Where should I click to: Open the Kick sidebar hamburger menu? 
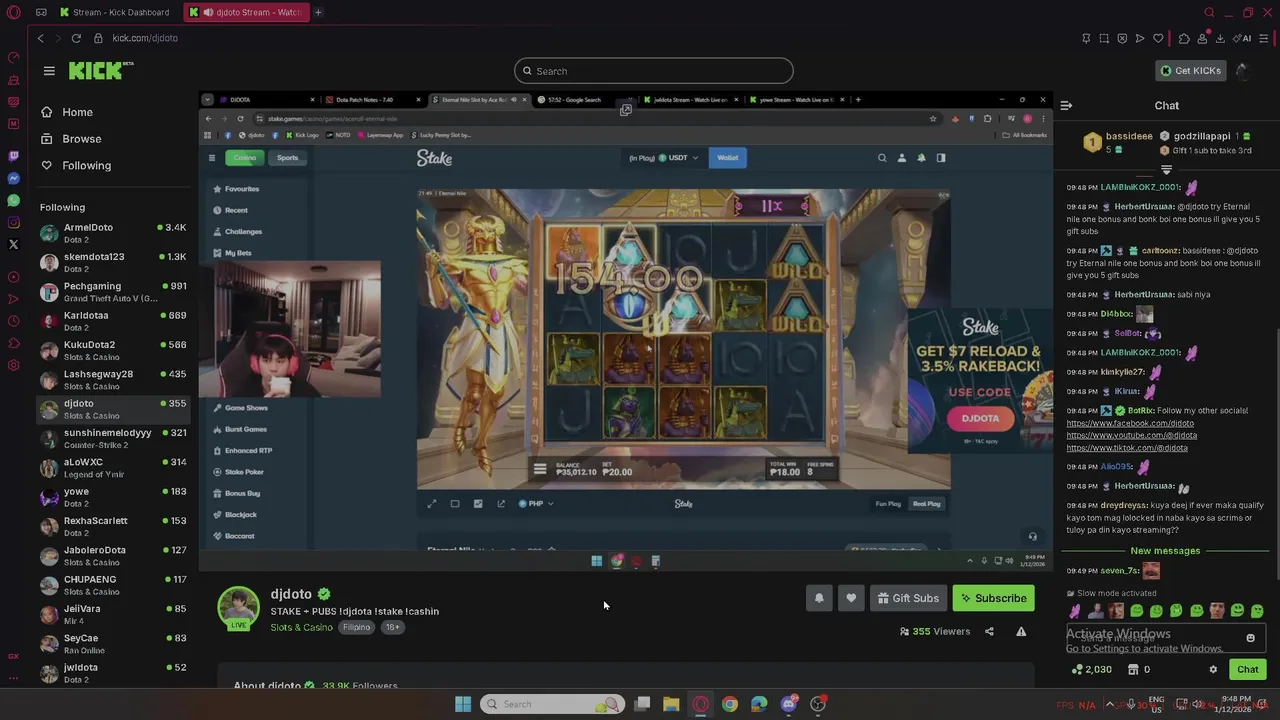tap(49, 71)
